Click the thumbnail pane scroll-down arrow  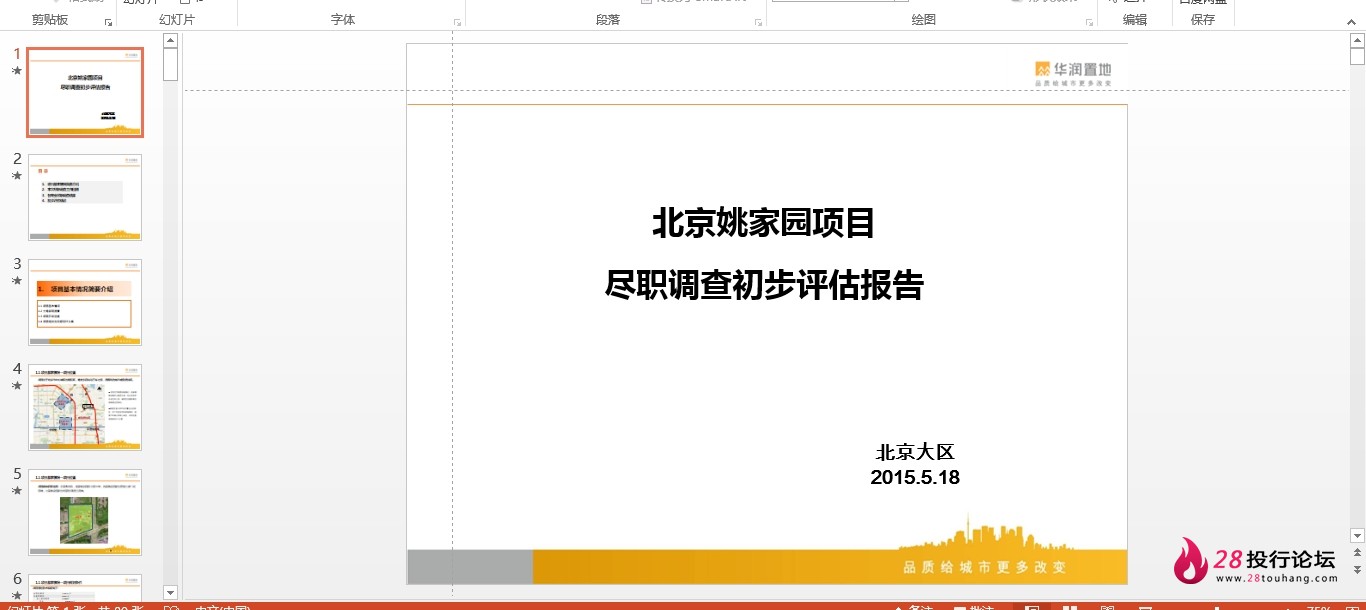coord(170,592)
